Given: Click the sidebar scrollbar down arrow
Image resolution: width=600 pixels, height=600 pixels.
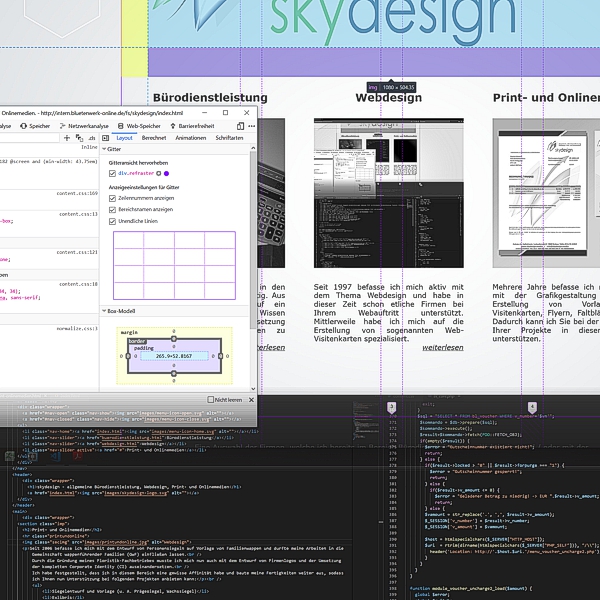Looking at the screenshot, I should tap(253, 389).
